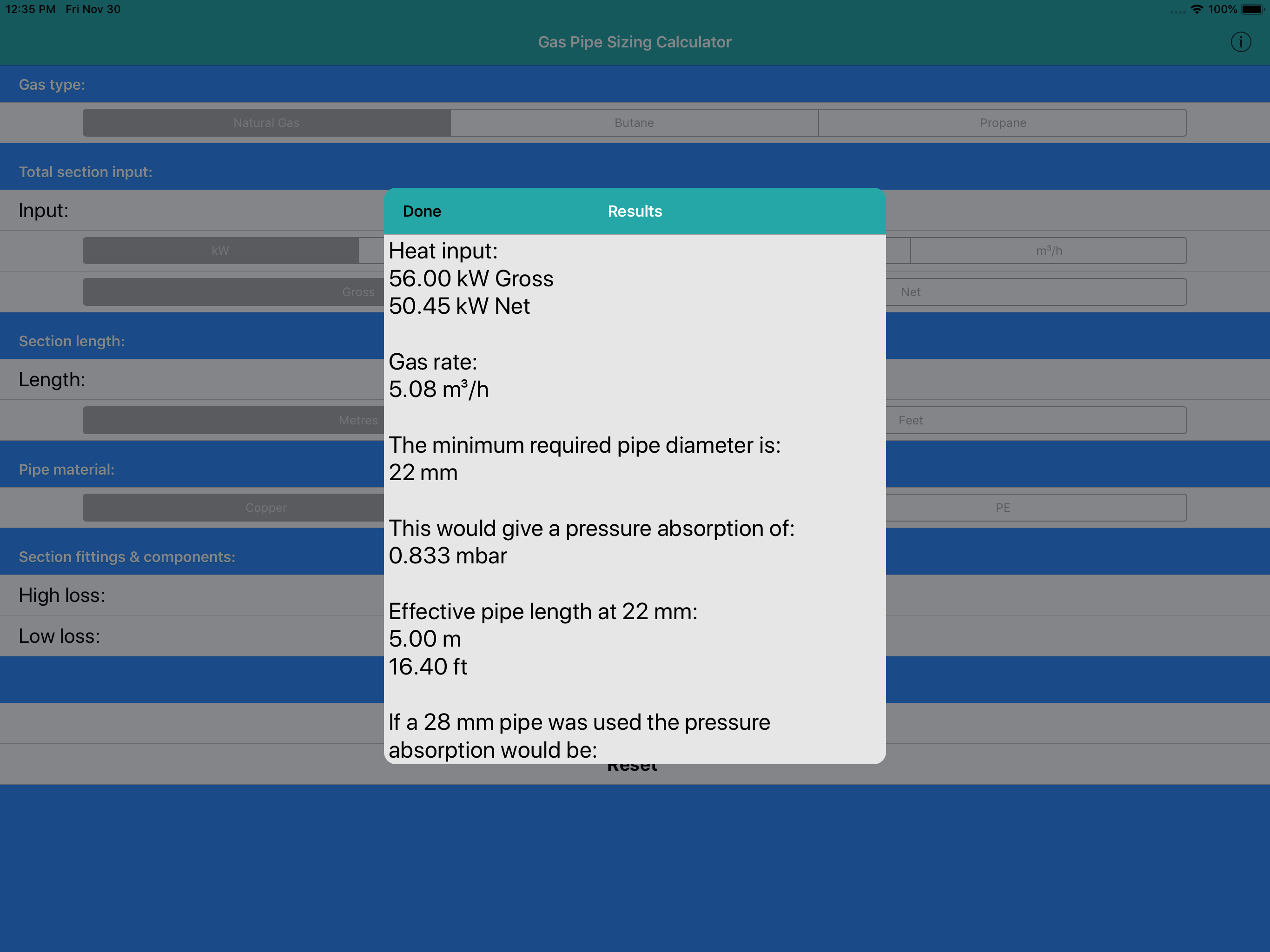Select Propane gas type
The width and height of the screenshot is (1270, 952).
[x=1002, y=123]
